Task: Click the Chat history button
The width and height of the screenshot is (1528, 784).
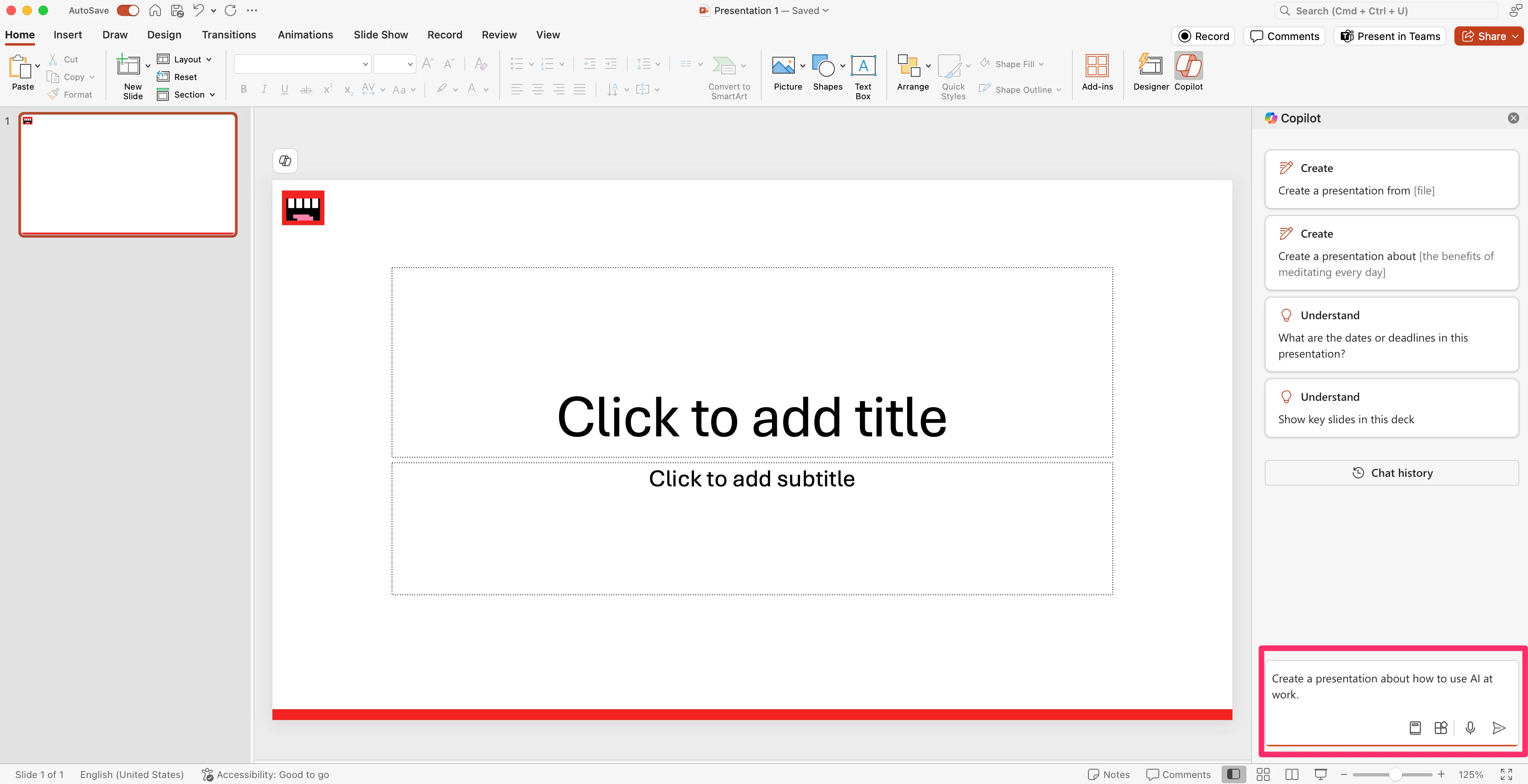Action: 1391,473
